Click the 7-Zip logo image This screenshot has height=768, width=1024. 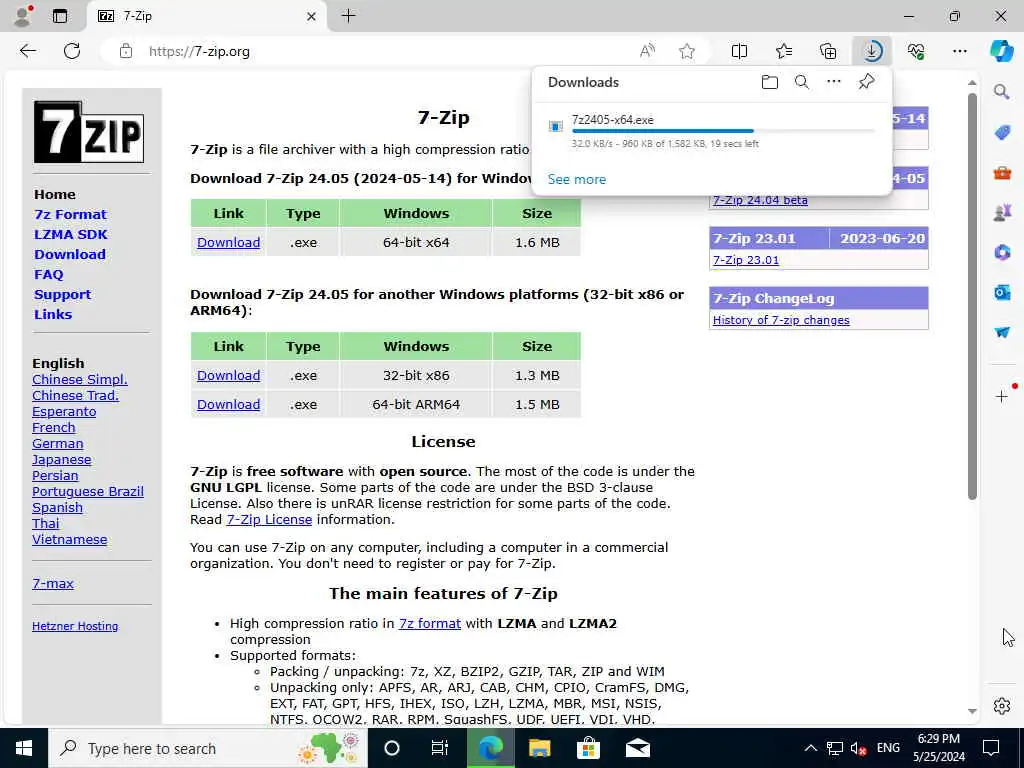[89, 132]
